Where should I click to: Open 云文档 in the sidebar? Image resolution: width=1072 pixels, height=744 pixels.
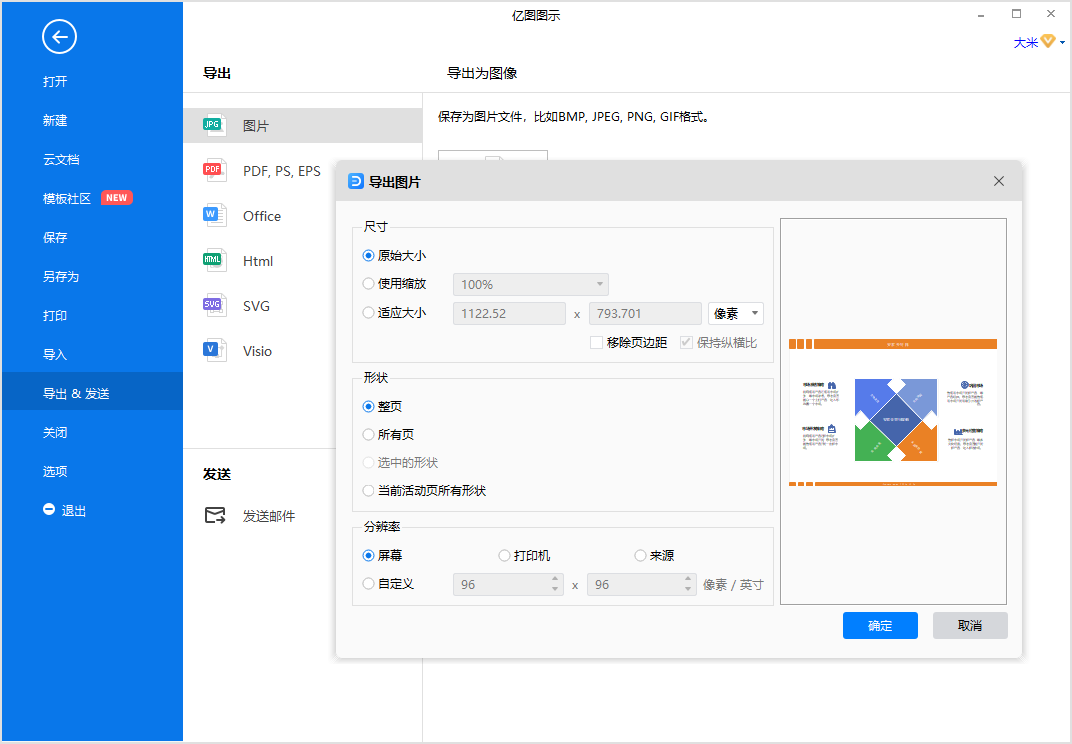coord(62,159)
